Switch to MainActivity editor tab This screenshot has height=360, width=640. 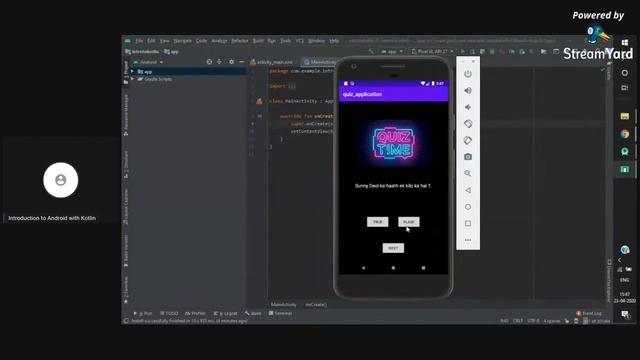[x=321, y=62]
